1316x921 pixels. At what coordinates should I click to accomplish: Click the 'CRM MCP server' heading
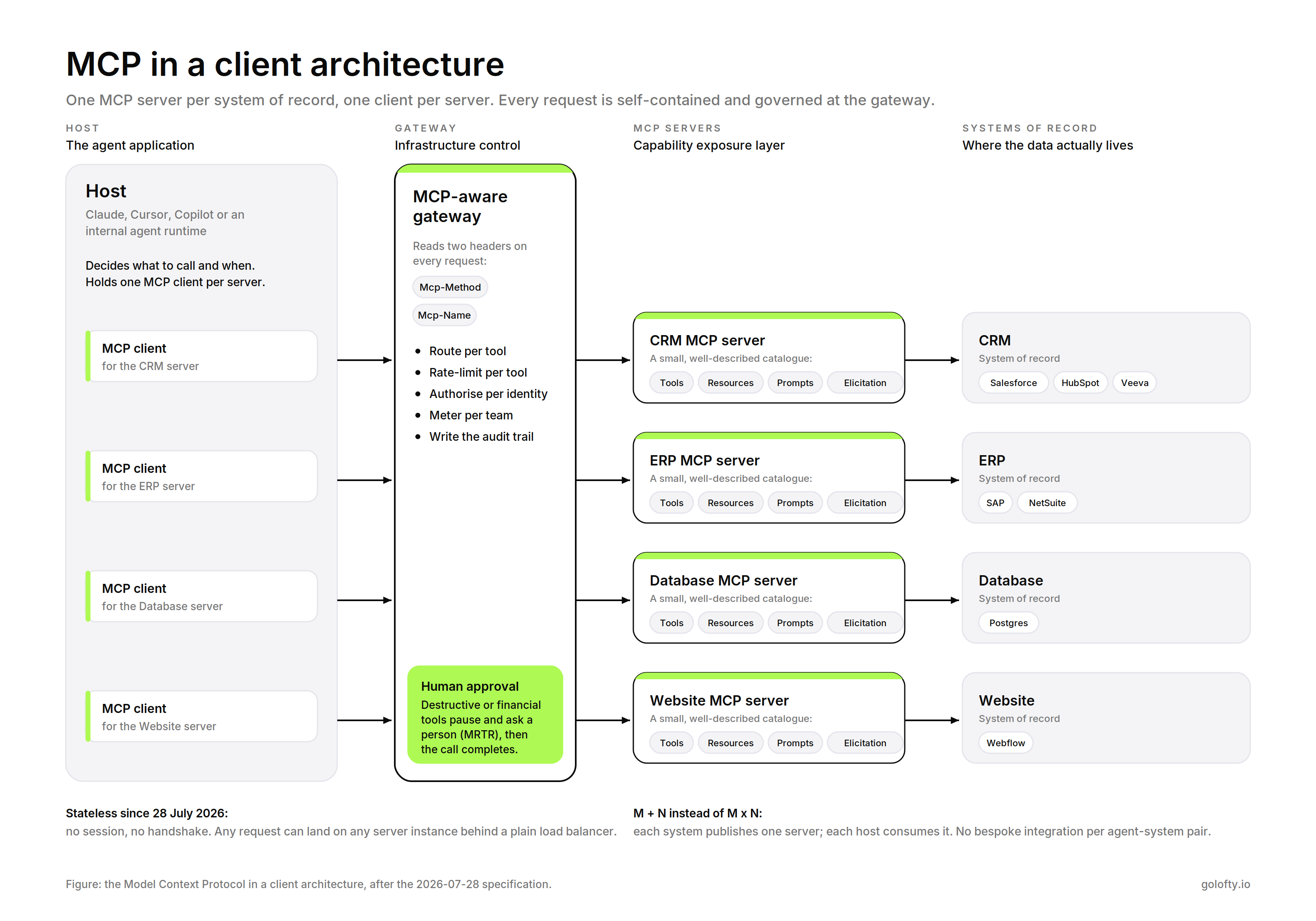pyautogui.click(x=707, y=340)
